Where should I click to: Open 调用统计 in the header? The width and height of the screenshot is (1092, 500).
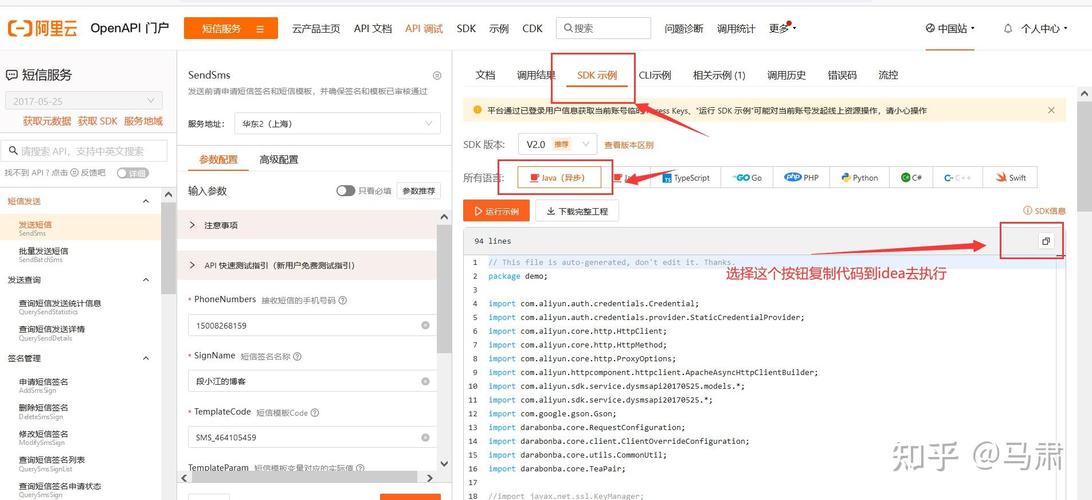click(736, 29)
